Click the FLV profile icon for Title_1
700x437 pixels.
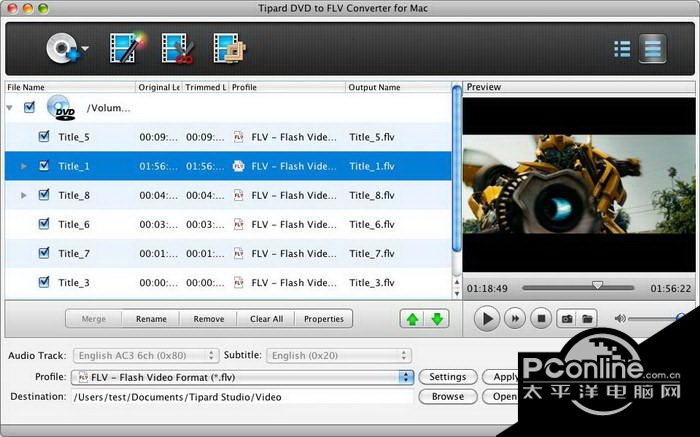(239, 166)
